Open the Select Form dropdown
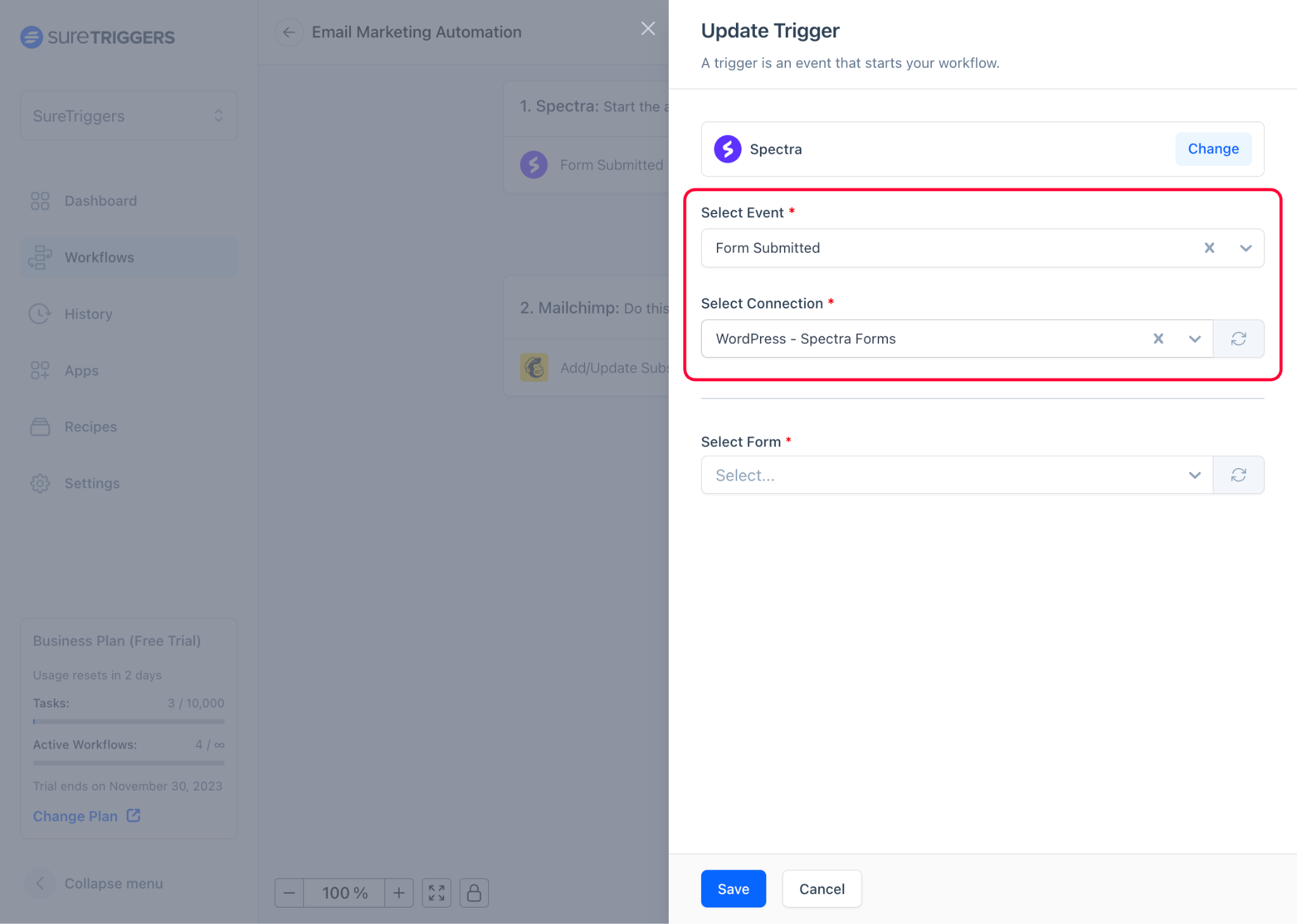 (1194, 474)
